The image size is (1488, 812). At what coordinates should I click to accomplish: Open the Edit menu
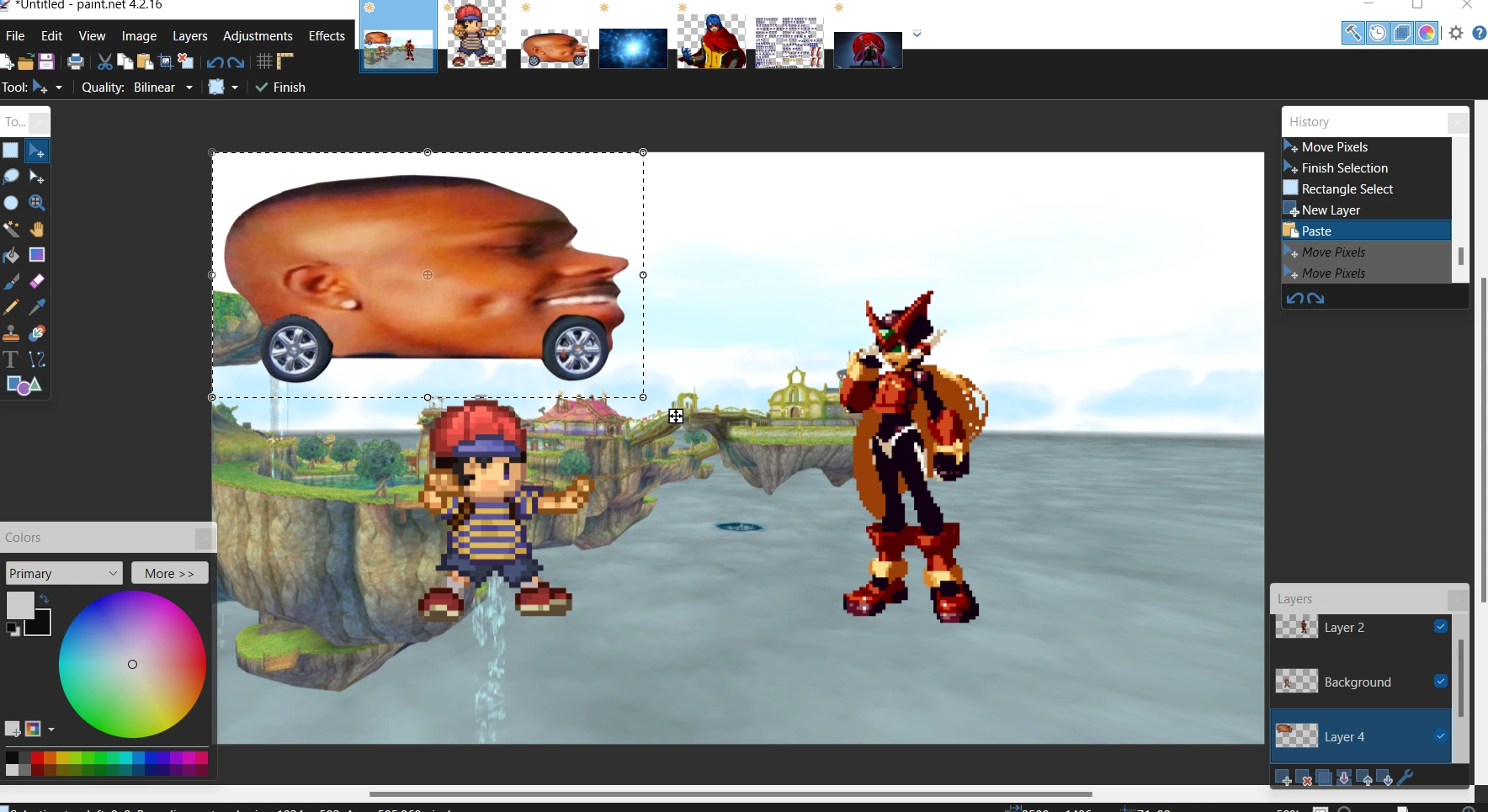[x=52, y=36]
